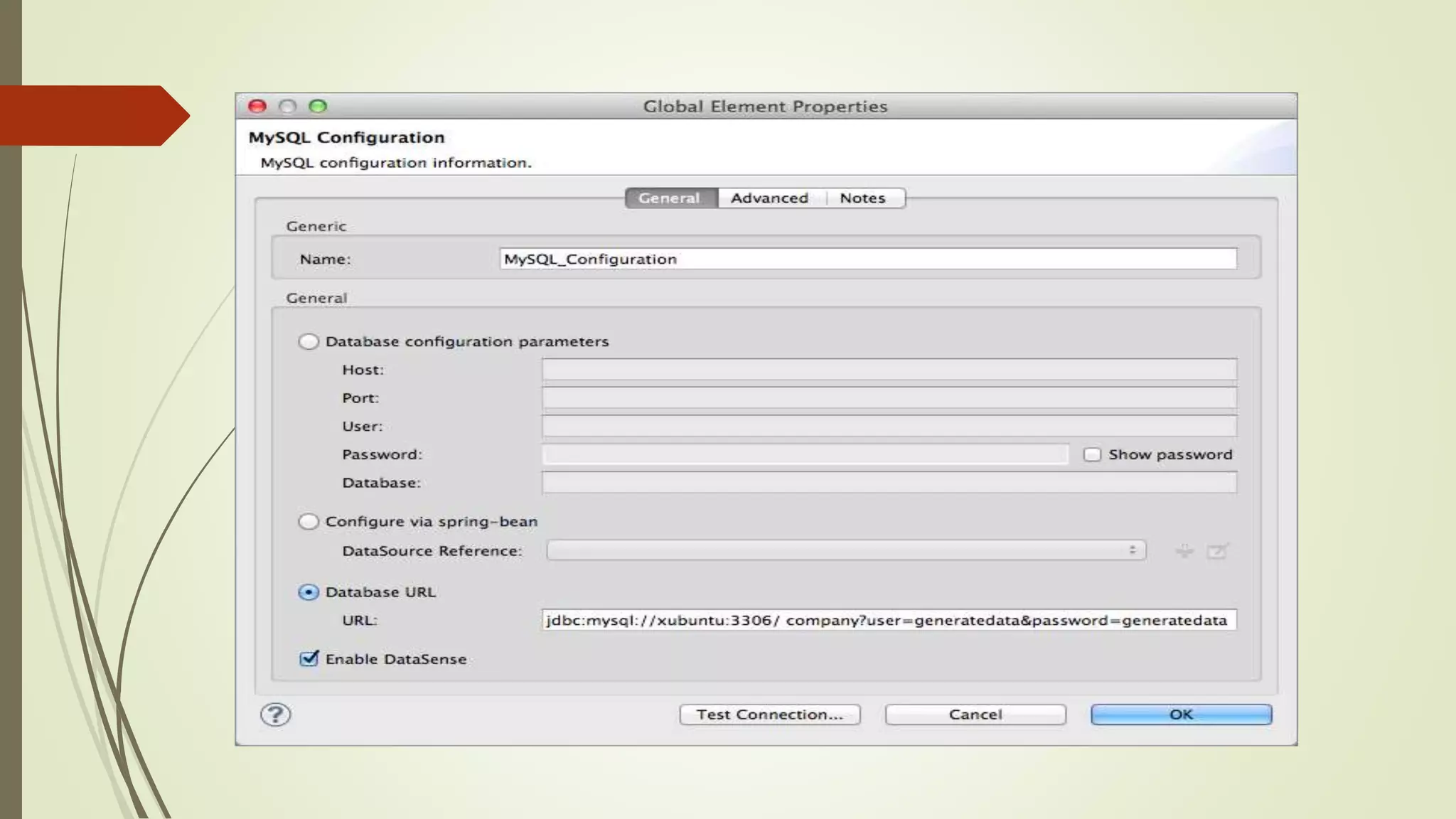
Task: Select the General tab
Action: (x=669, y=198)
